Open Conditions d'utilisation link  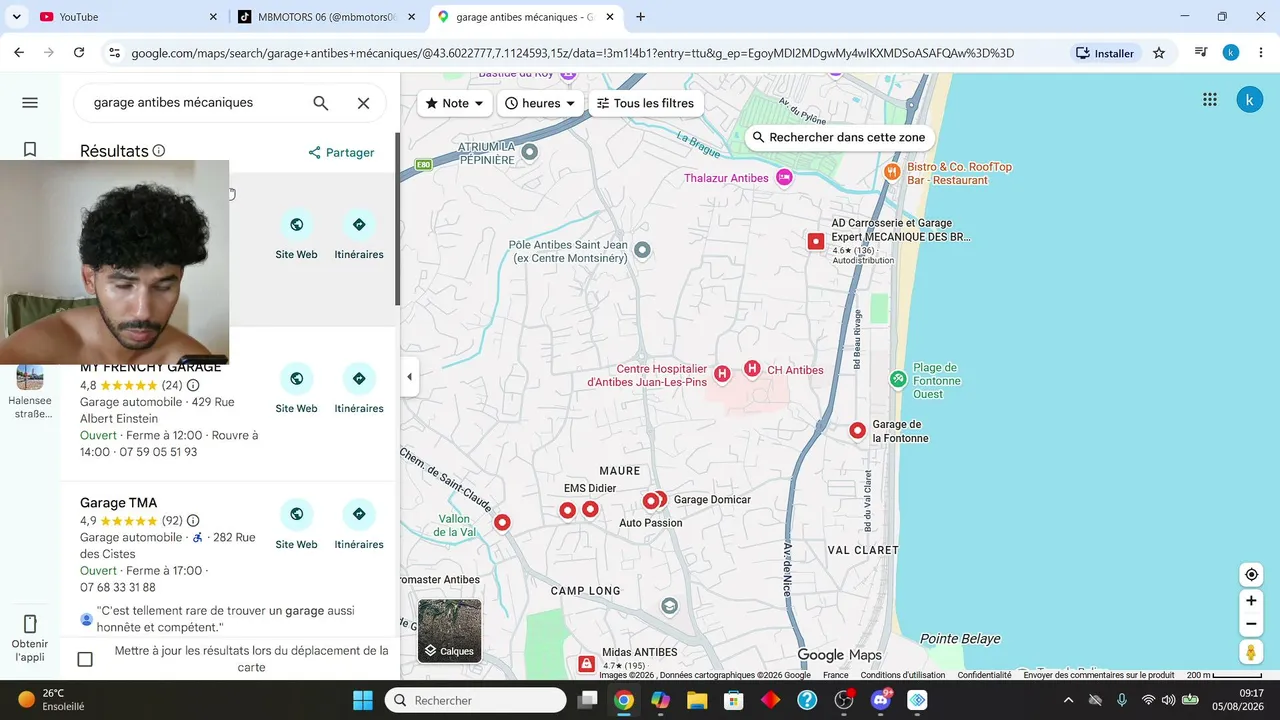pyautogui.click(x=903, y=675)
